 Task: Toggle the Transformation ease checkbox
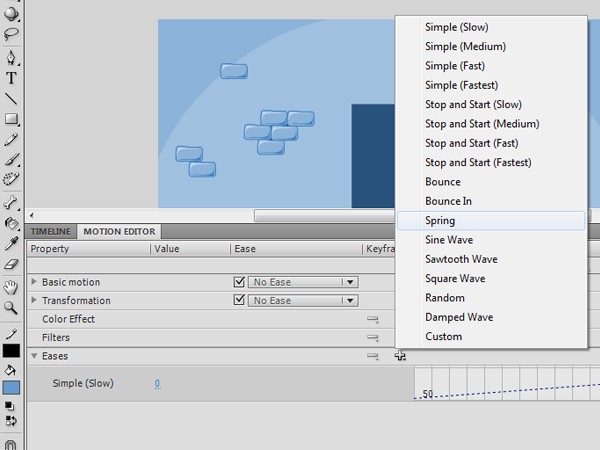[x=239, y=300]
